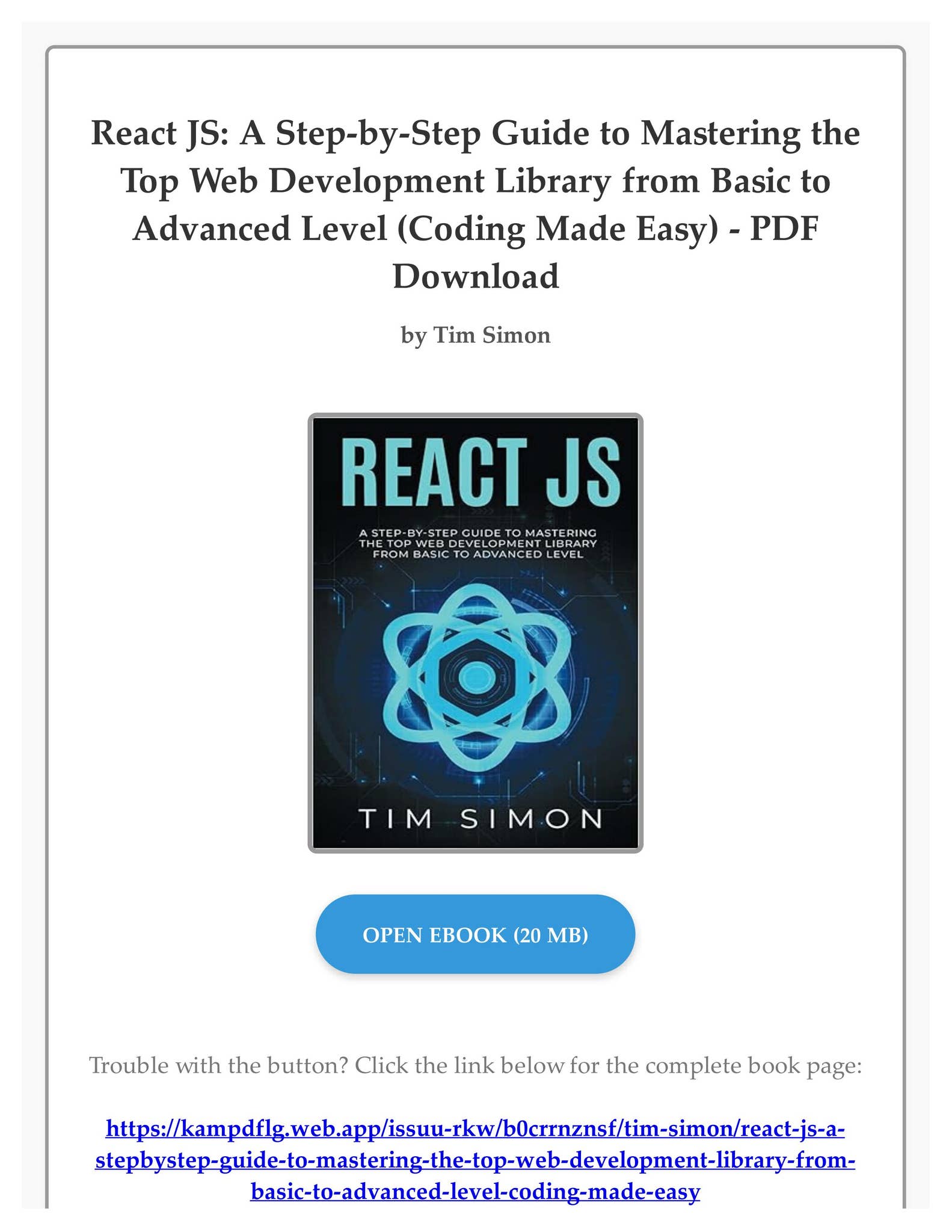Open the kampdflg.web.app URL first line
Image resolution: width=952 pixels, height=1232 pixels.
[x=475, y=1129]
